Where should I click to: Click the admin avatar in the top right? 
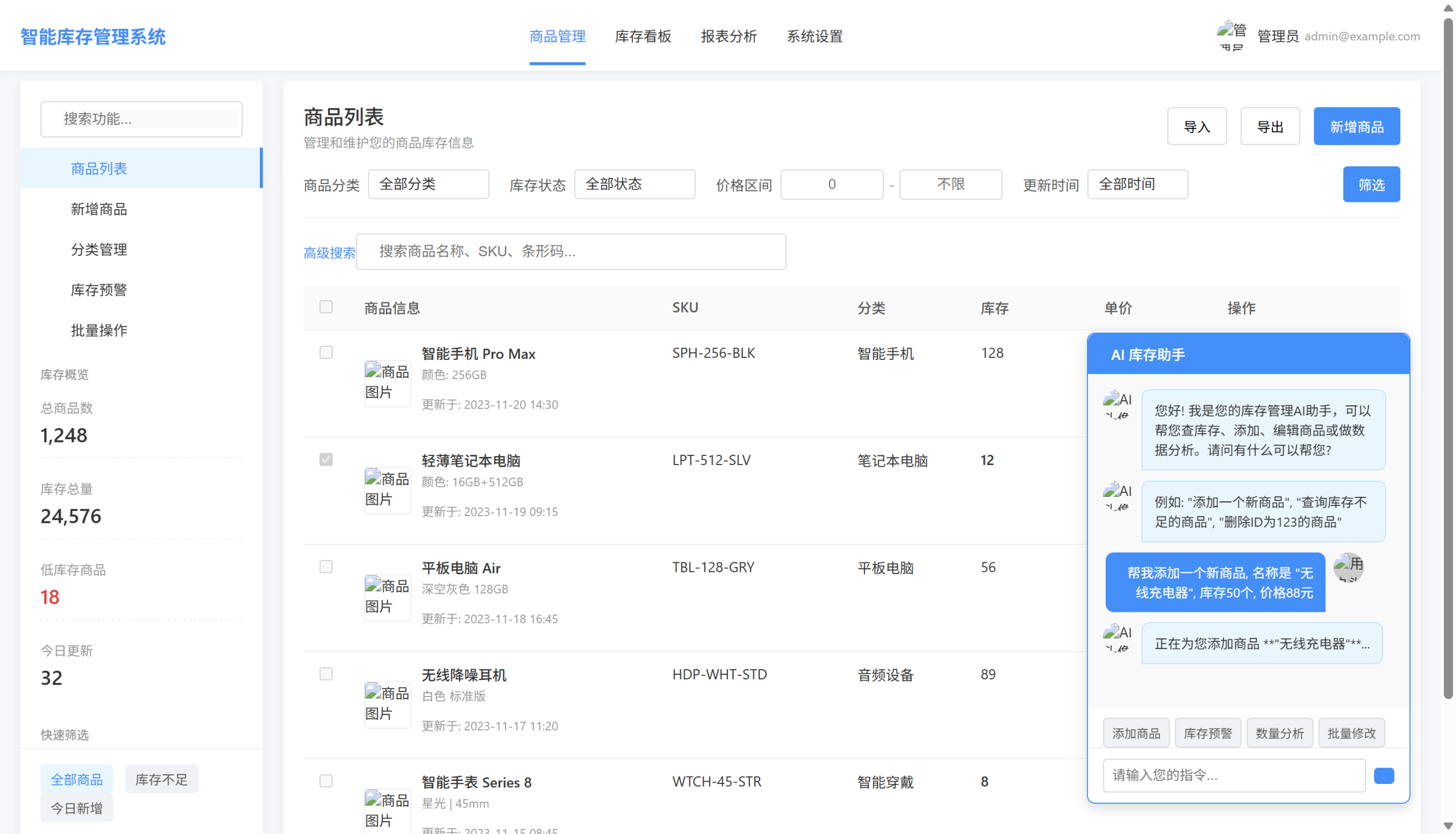pyautogui.click(x=1231, y=35)
